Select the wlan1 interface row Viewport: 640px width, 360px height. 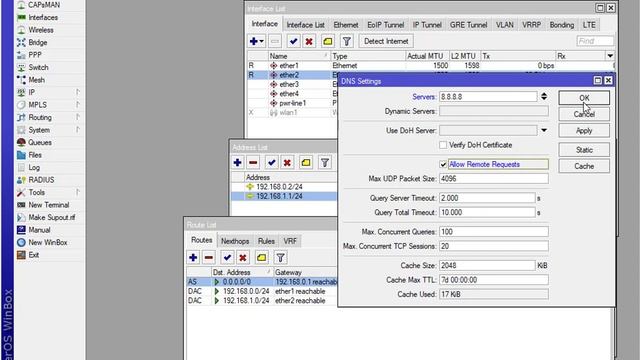click(292, 113)
